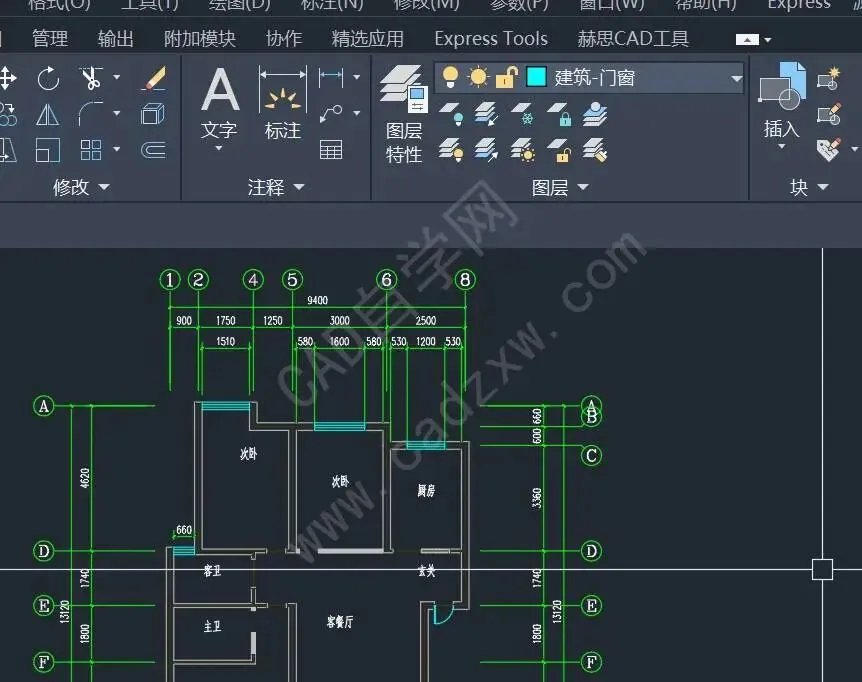Screen dimensions: 862x682
Task: Click the 主卫 room label
Action: pos(213,626)
